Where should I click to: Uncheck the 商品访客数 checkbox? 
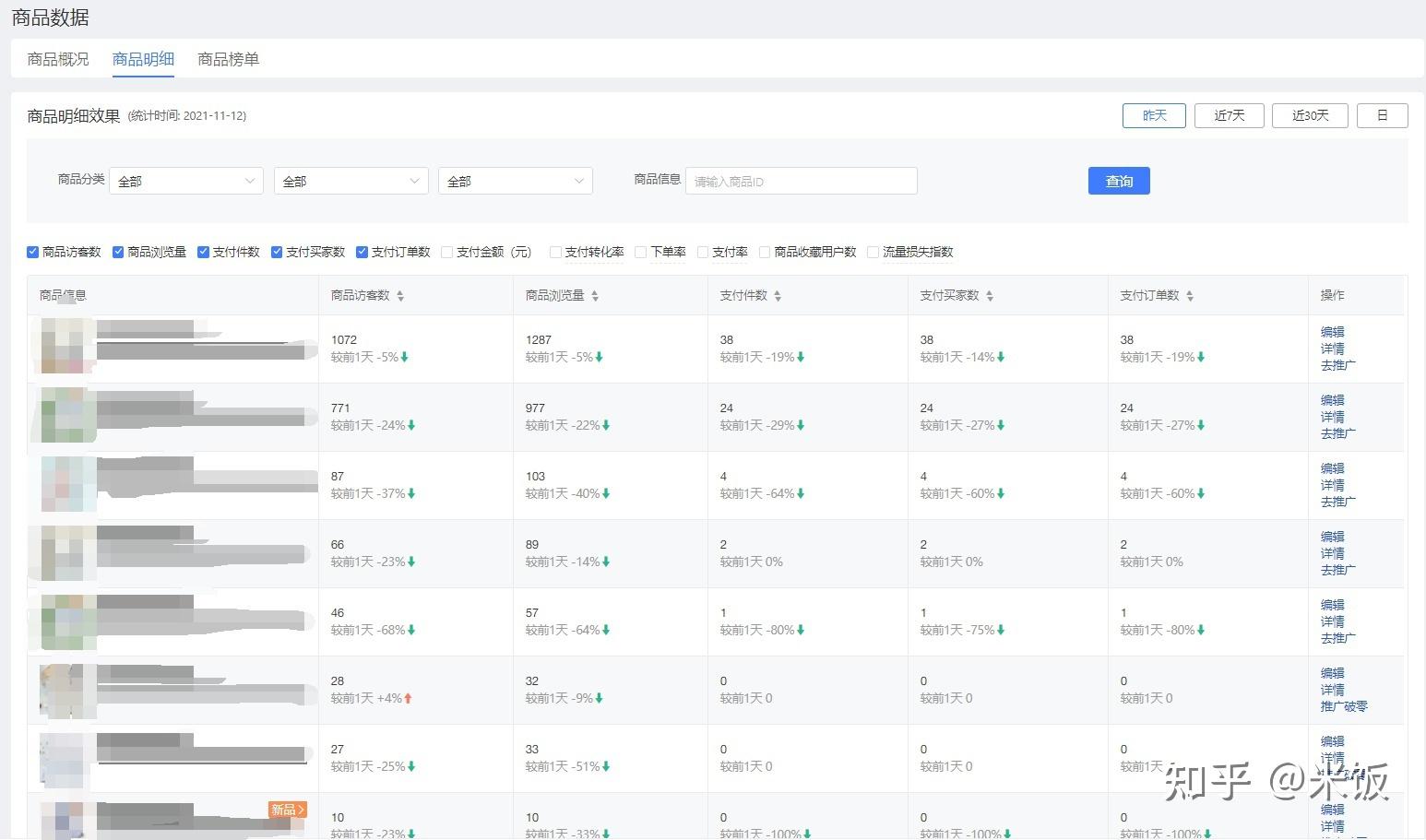(33, 252)
